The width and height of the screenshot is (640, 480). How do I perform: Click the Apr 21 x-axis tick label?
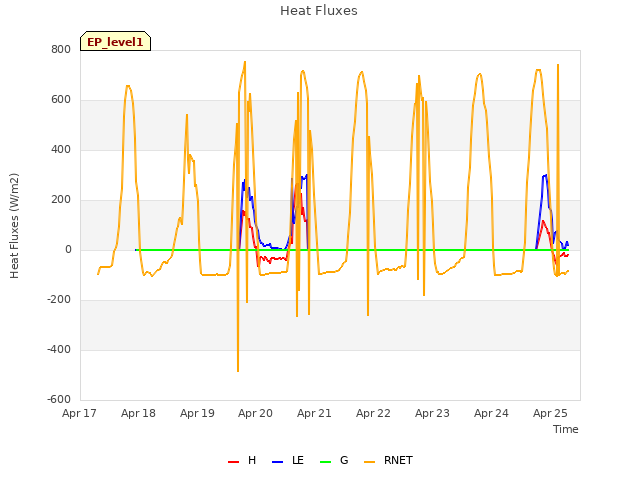(x=314, y=413)
